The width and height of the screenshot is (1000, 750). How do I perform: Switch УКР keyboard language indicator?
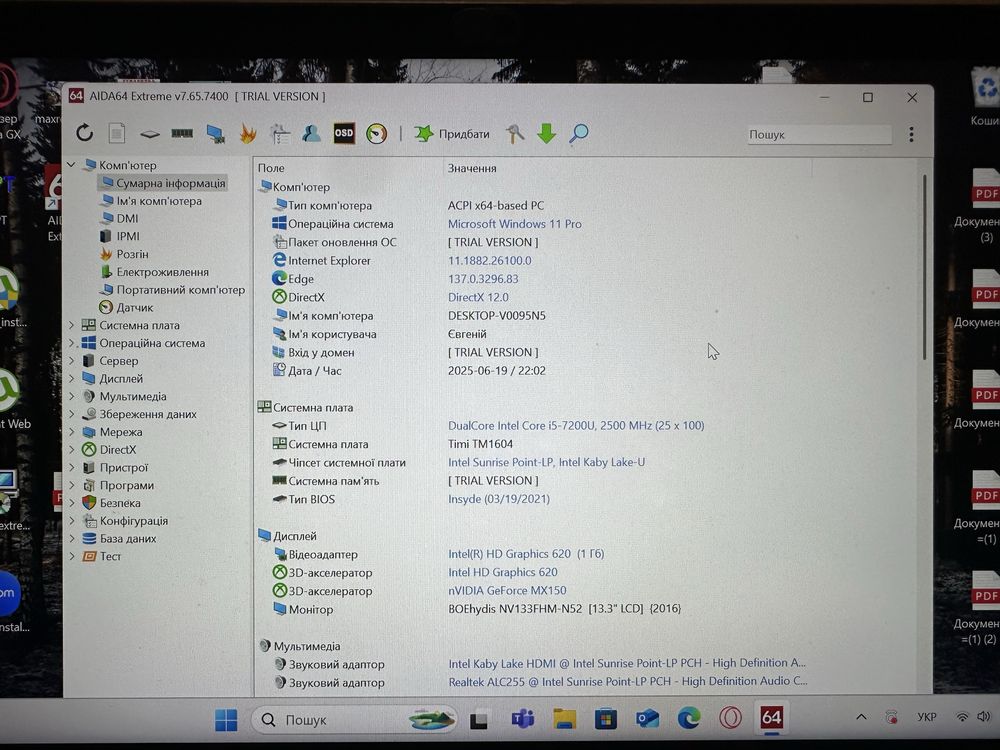coord(927,717)
